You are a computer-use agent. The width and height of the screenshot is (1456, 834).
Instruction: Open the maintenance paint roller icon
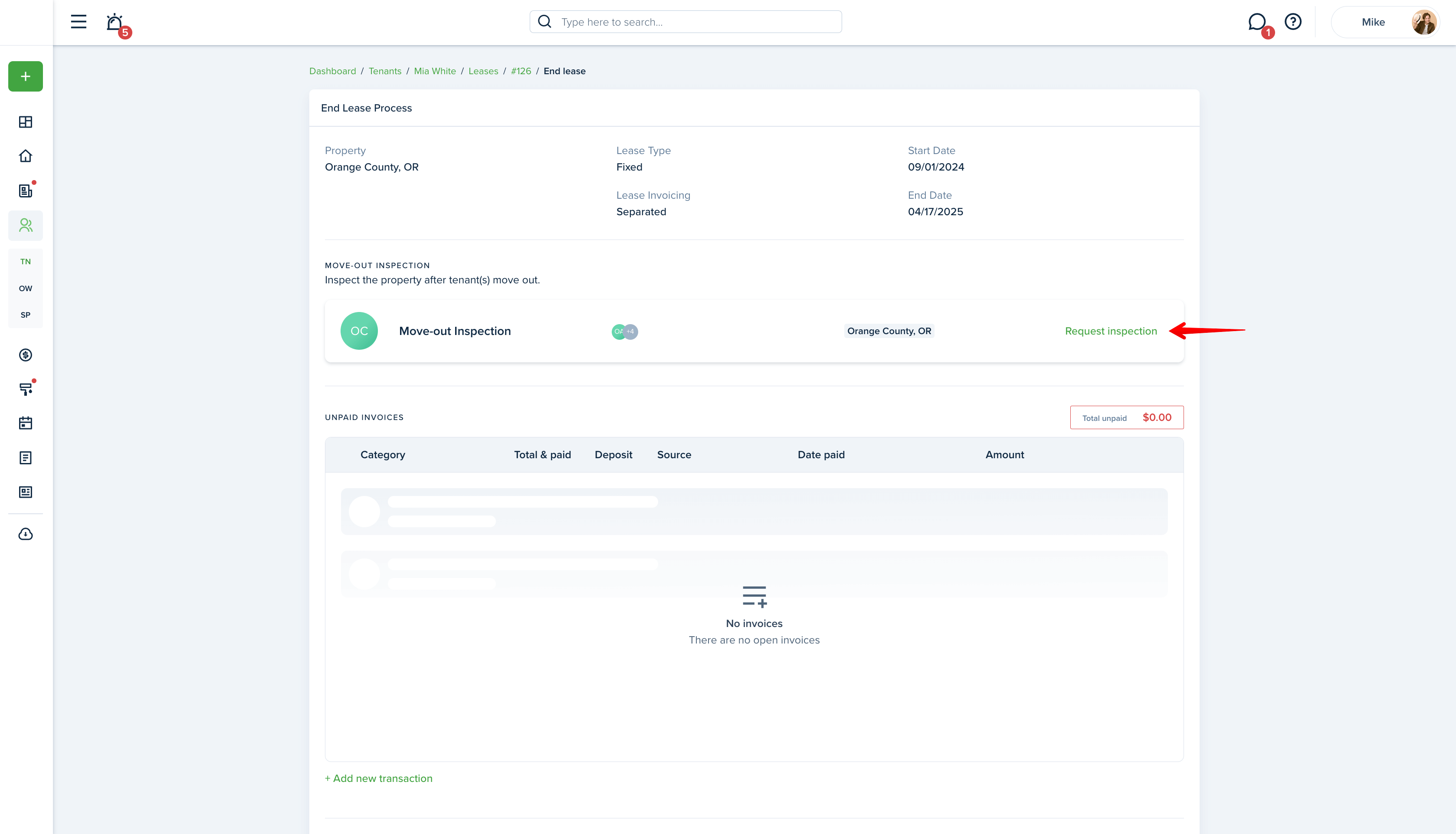click(x=25, y=390)
